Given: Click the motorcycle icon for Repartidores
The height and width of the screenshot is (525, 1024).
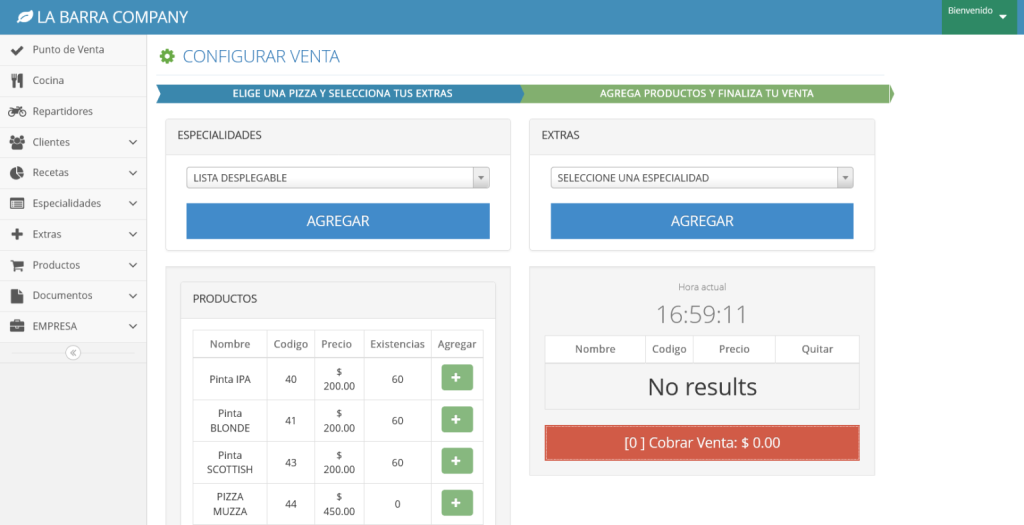Looking at the screenshot, I should pyautogui.click(x=17, y=112).
